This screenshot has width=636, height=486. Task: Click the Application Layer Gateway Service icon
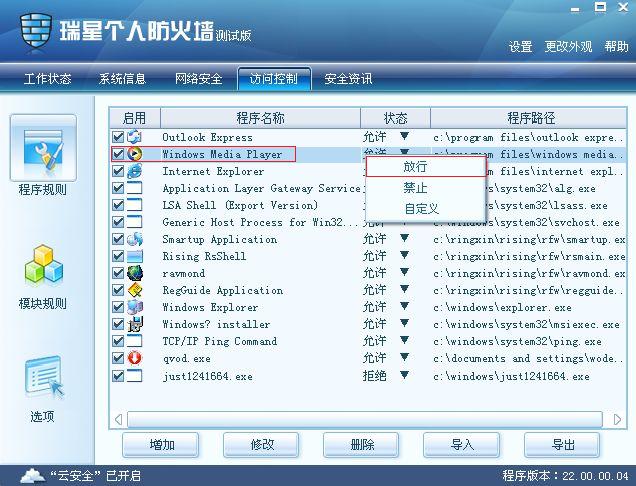(135, 188)
